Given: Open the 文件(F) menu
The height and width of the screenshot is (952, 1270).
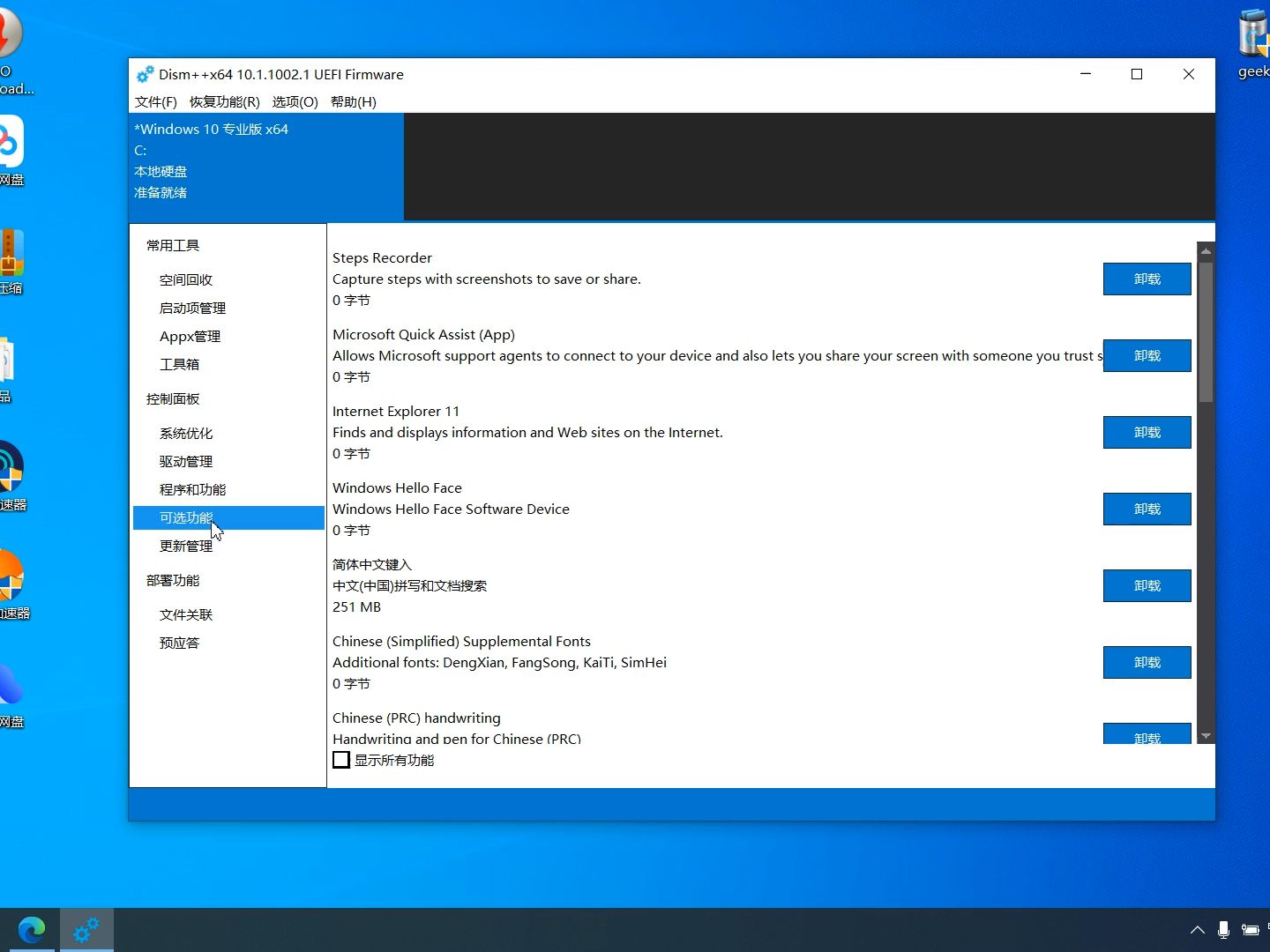Looking at the screenshot, I should 156,102.
